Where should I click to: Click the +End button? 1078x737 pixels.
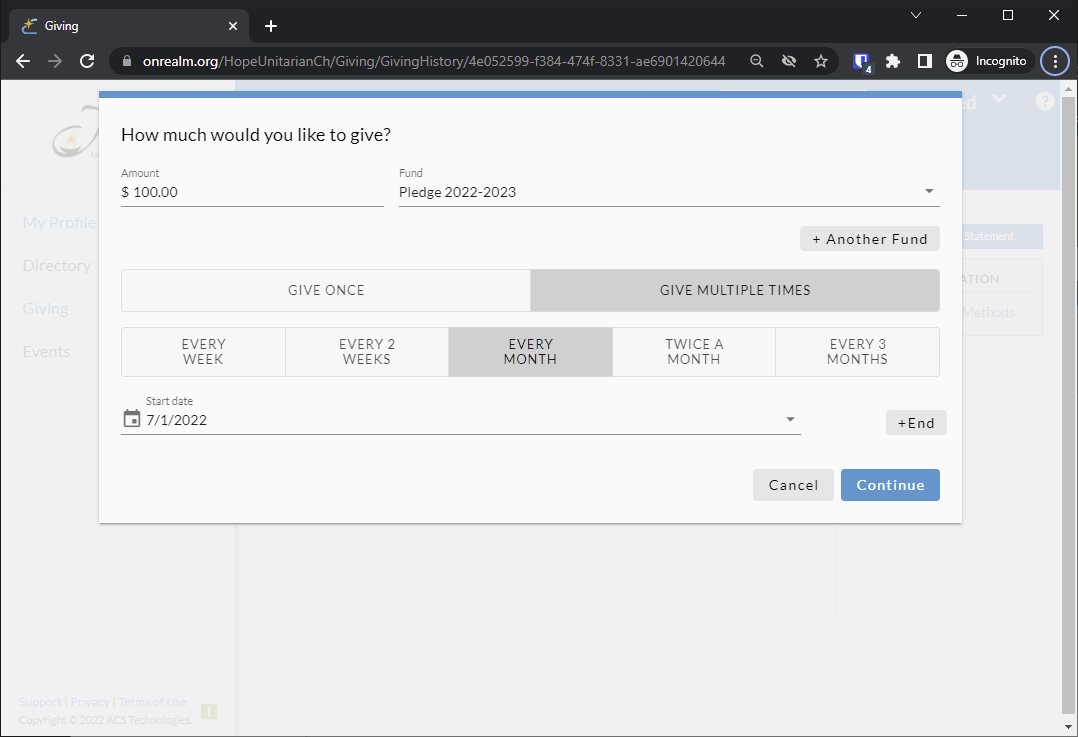[x=916, y=423]
